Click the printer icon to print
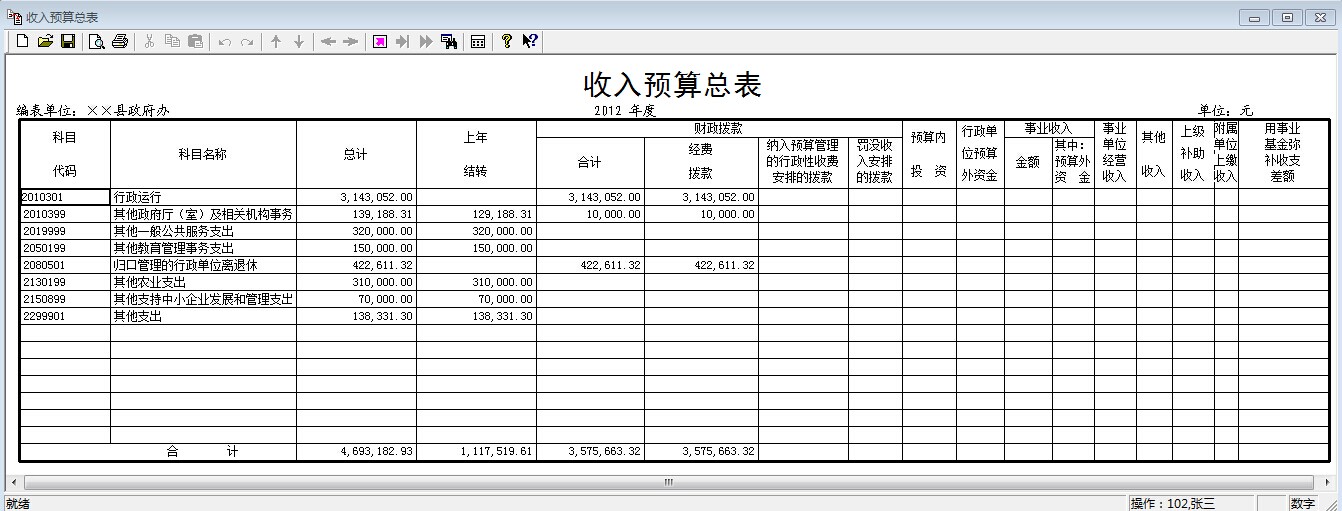This screenshot has width=1342, height=511. pos(120,41)
